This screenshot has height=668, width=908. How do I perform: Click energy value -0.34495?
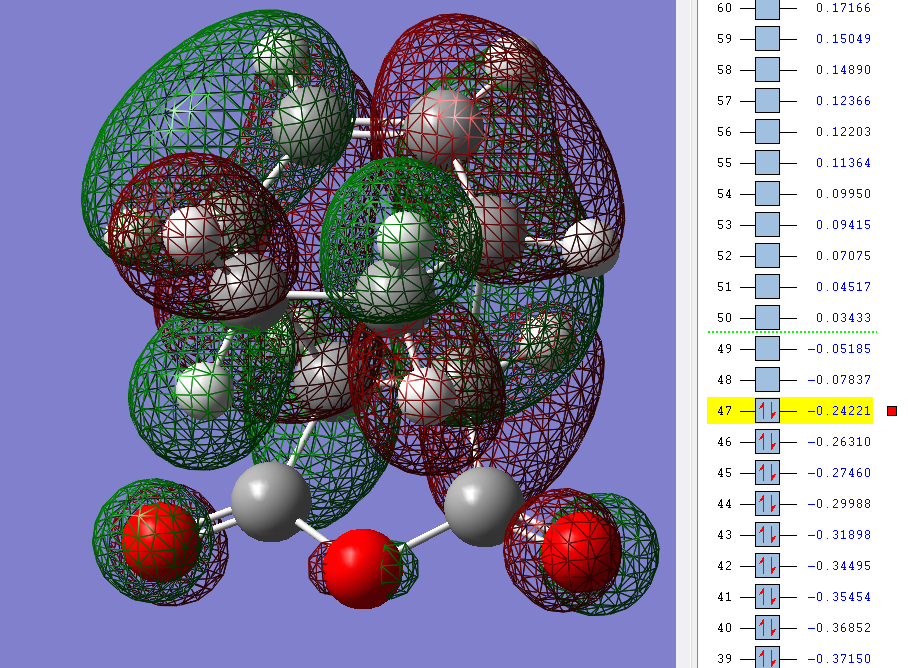pos(839,566)
